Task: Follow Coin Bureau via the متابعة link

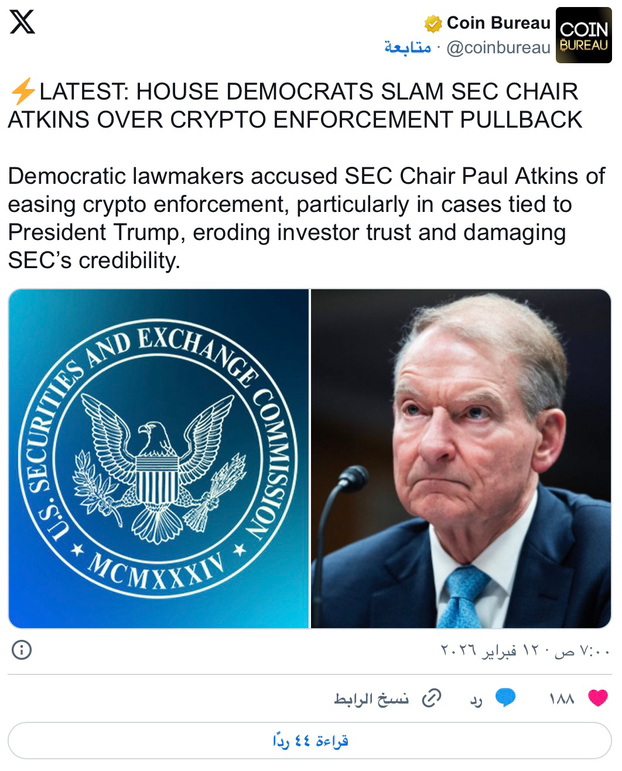Action: 408,48
